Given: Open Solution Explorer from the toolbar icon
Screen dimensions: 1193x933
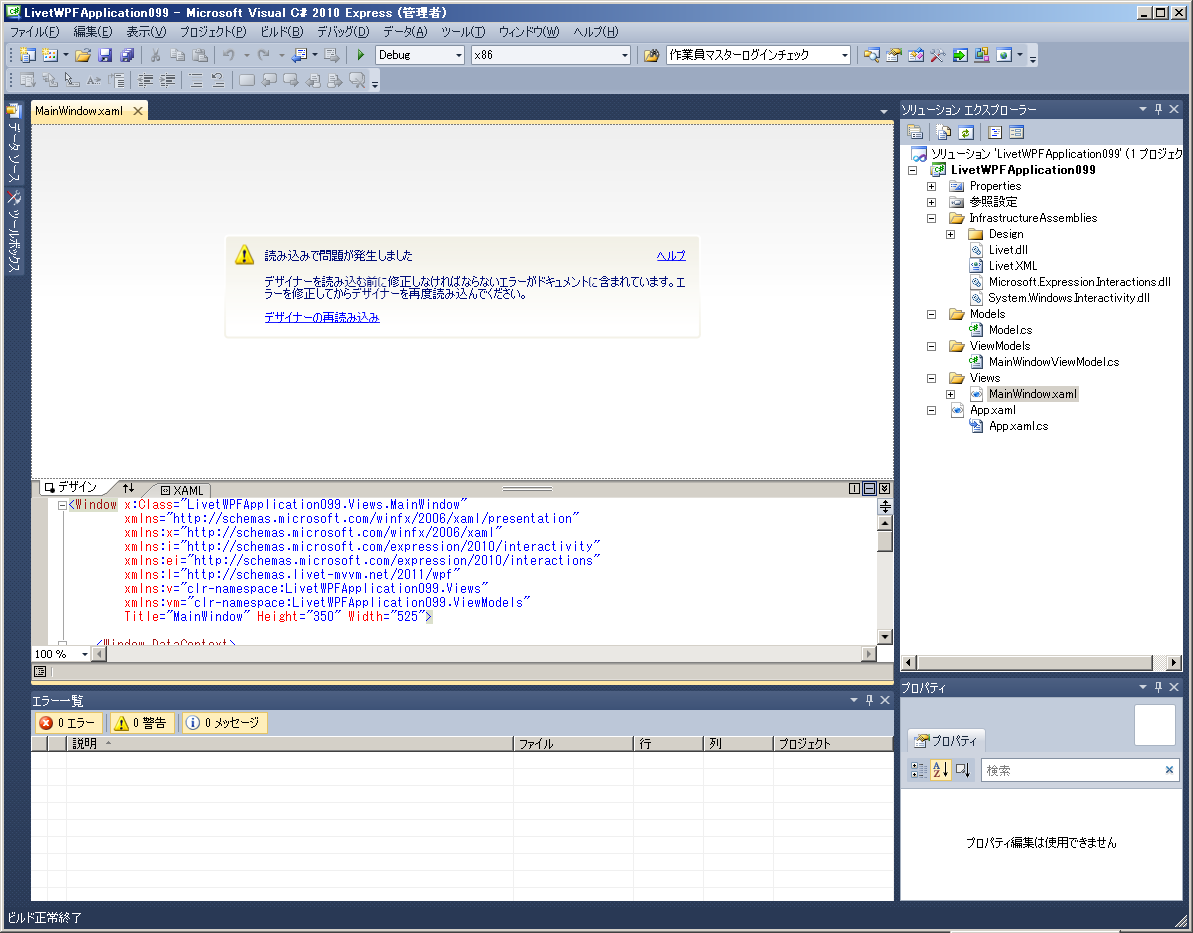Looking at the screenshot, I should point(872,55).
